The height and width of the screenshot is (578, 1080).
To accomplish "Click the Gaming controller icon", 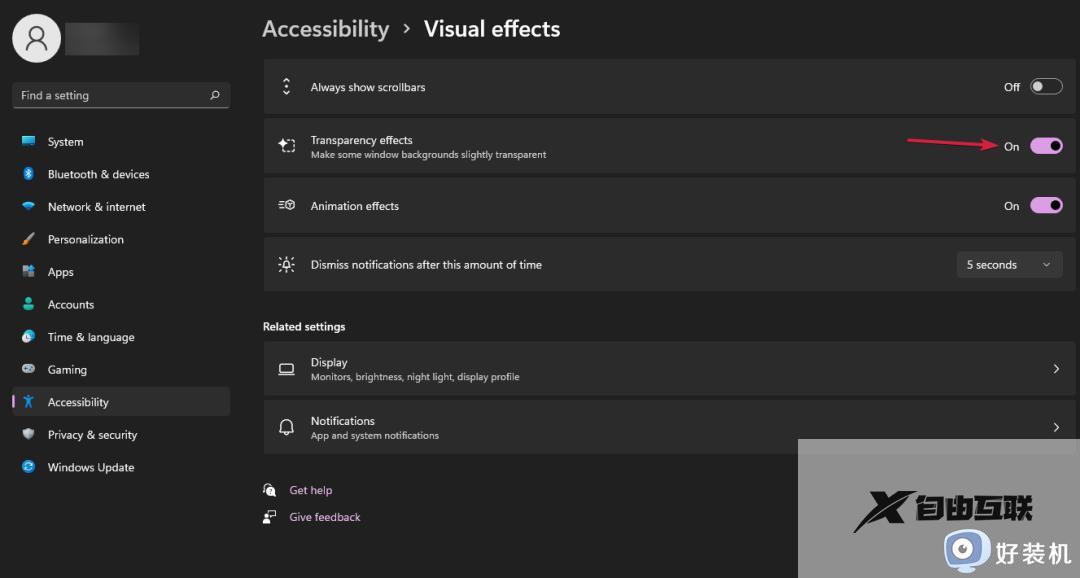I will [x=28, y=370].
